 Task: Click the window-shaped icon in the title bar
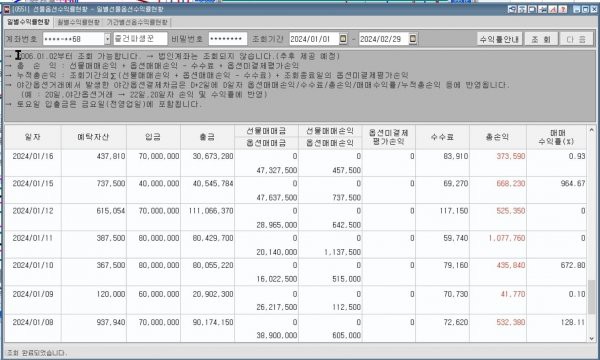point(532,9)
